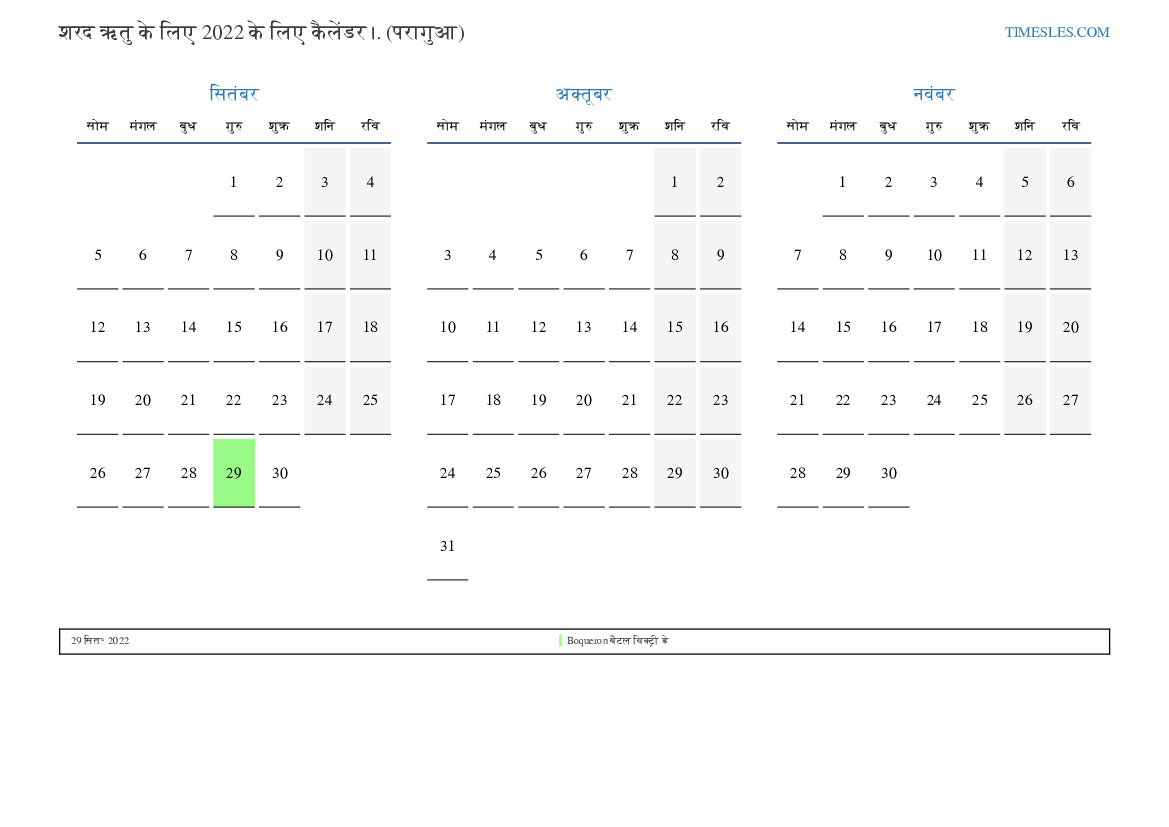This screenshot has height=827, width=1169.
Task: Select date 11 in नवंबर
Action: tap(979, 255)
